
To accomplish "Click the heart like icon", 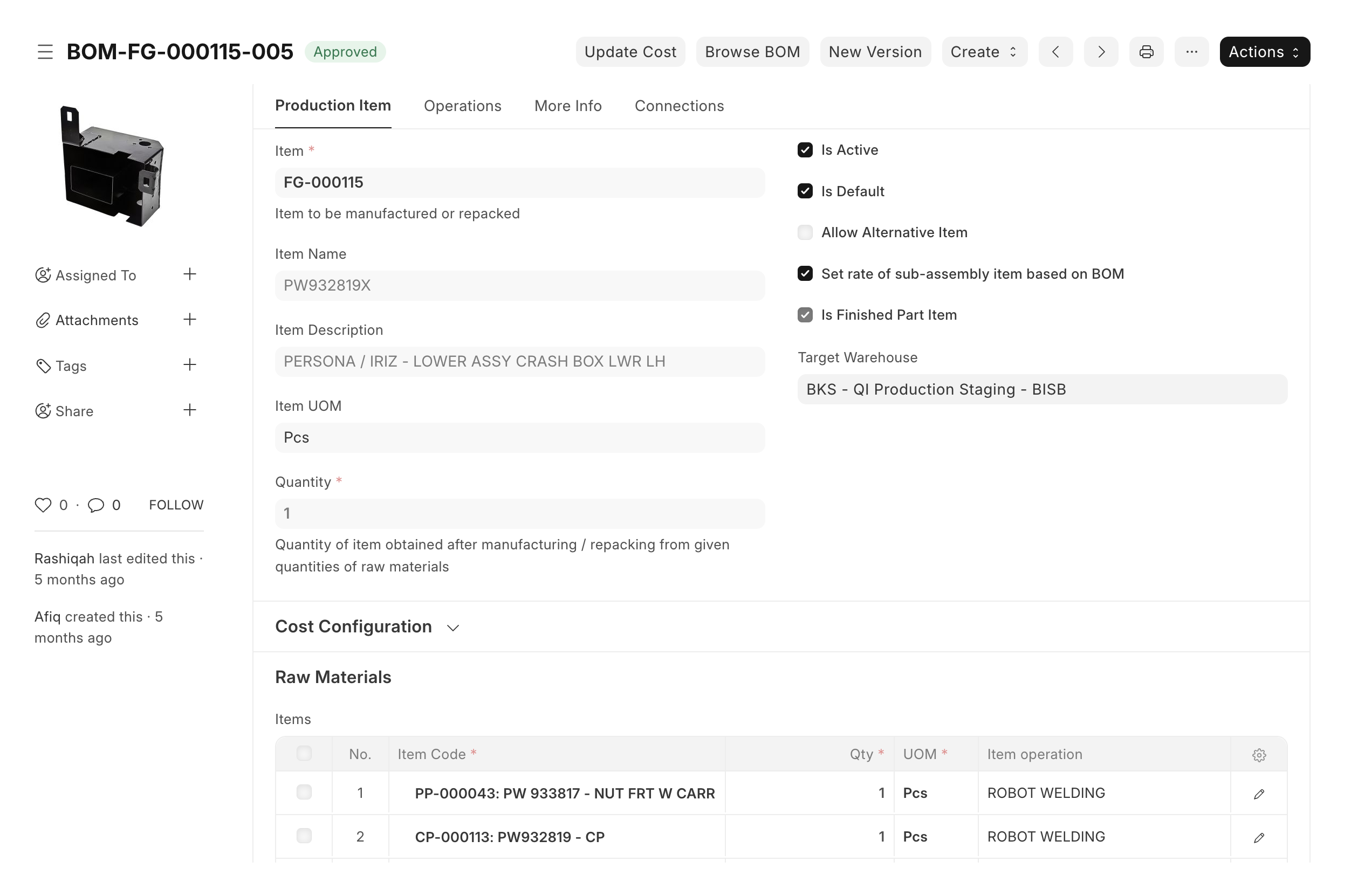I will pyautogui.click(x=43, y=505).
